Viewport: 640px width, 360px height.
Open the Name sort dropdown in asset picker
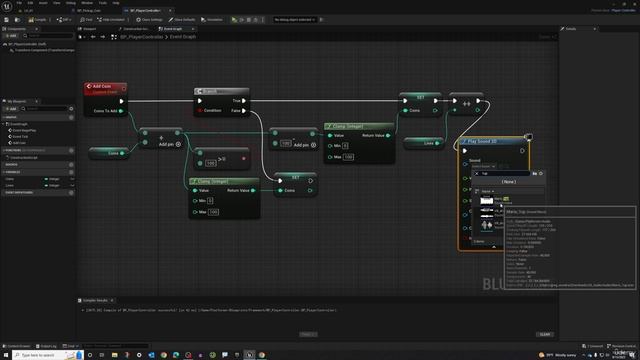click(x=487, y=191)
